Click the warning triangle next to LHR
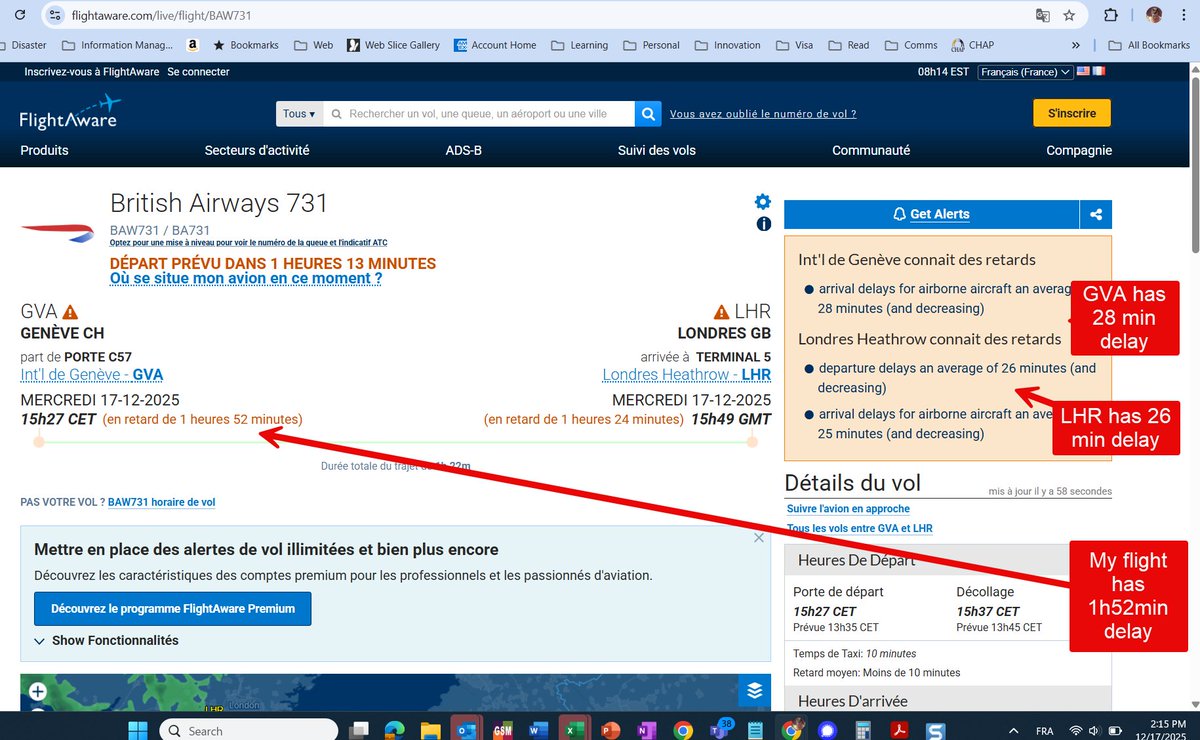This screenshot has height=740, width=1200. tap(722, 312)
